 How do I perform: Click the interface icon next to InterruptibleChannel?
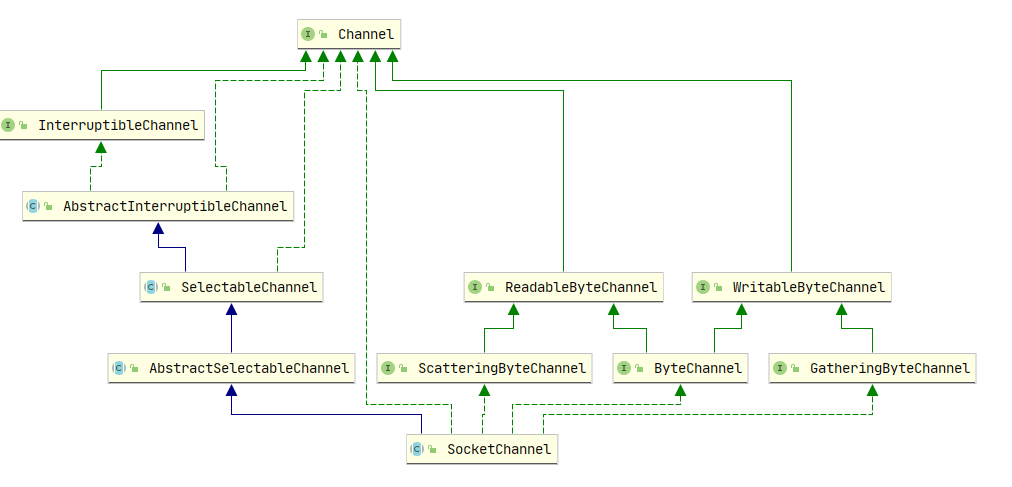coord(9,125)
